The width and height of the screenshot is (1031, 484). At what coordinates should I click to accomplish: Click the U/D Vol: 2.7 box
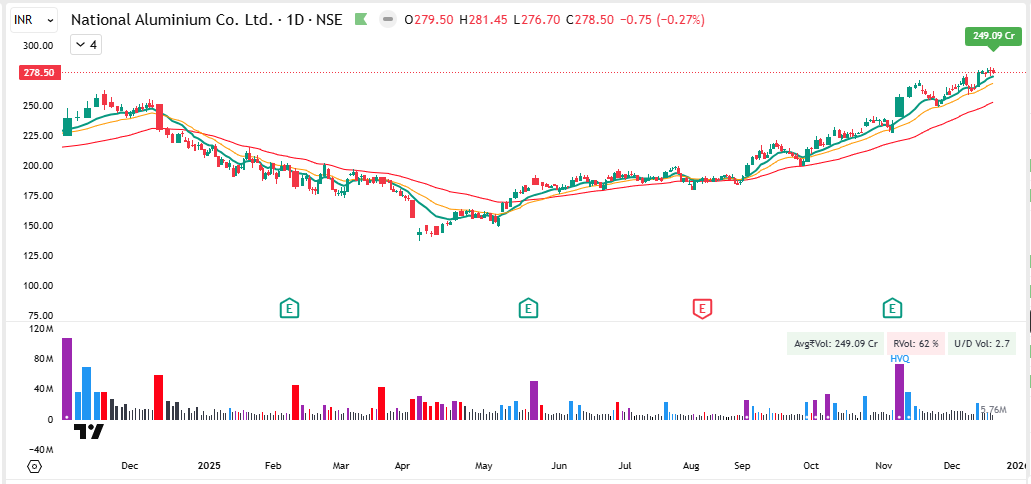982,343
